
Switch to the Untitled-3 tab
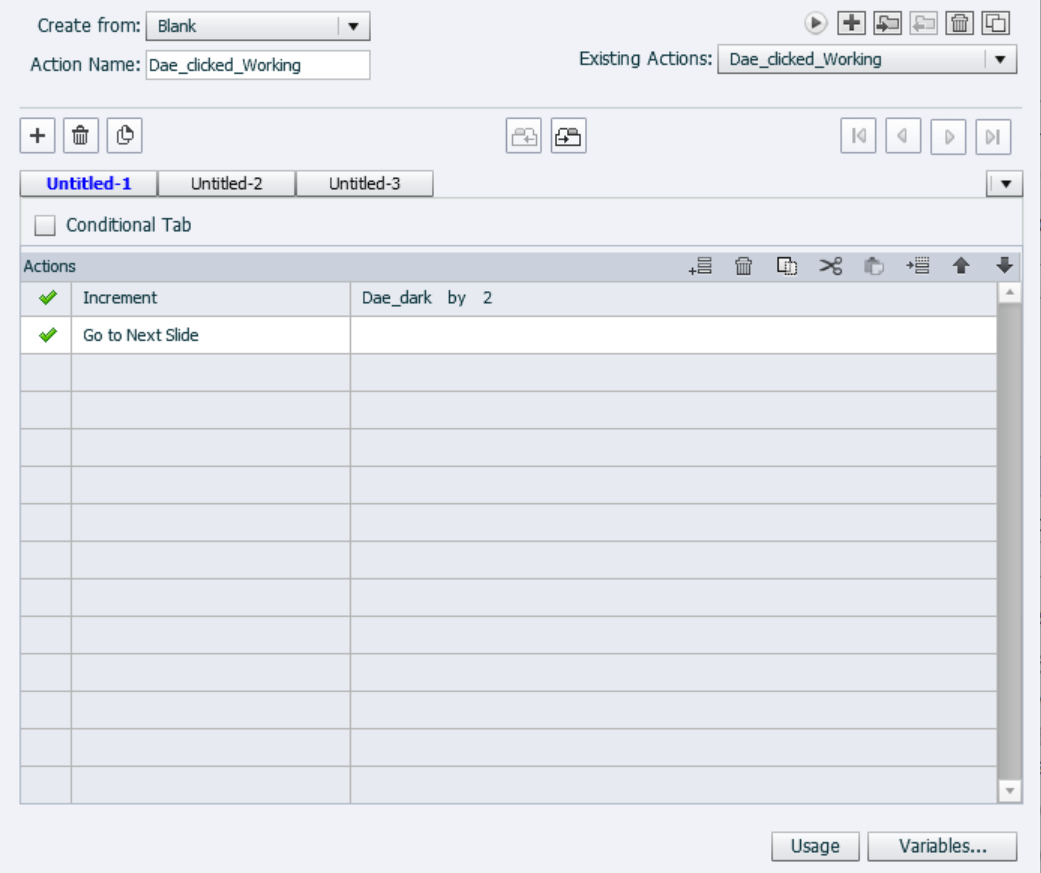(x=365, y=184)
